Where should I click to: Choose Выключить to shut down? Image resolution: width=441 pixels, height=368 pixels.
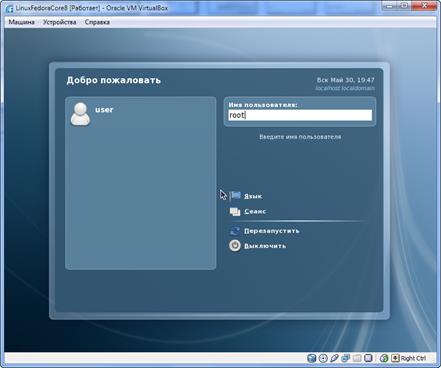pyautogui.click(x=265, y=246)
